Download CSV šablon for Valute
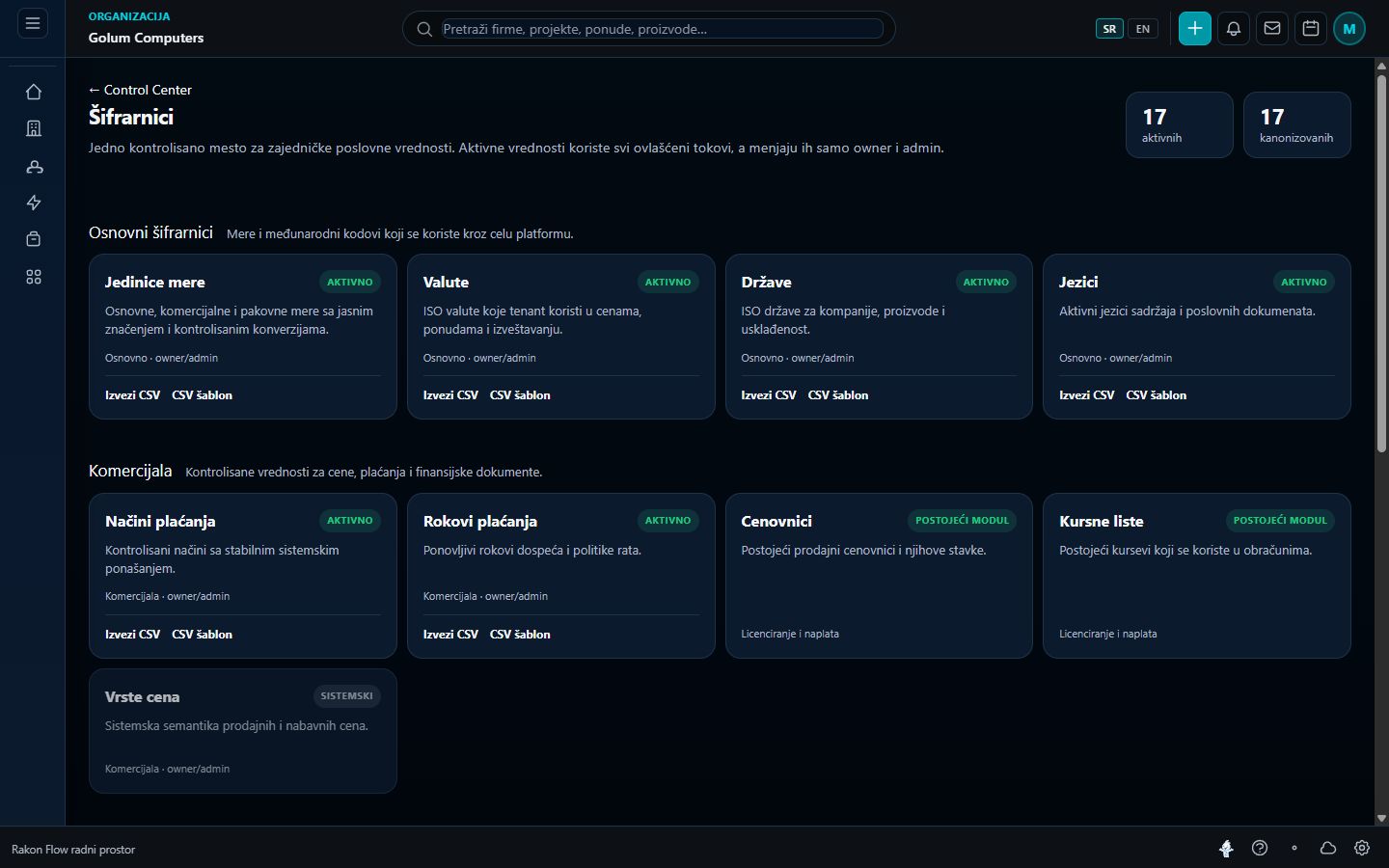This screenshot has height=868, width=1389. click(x=520, y=395)
